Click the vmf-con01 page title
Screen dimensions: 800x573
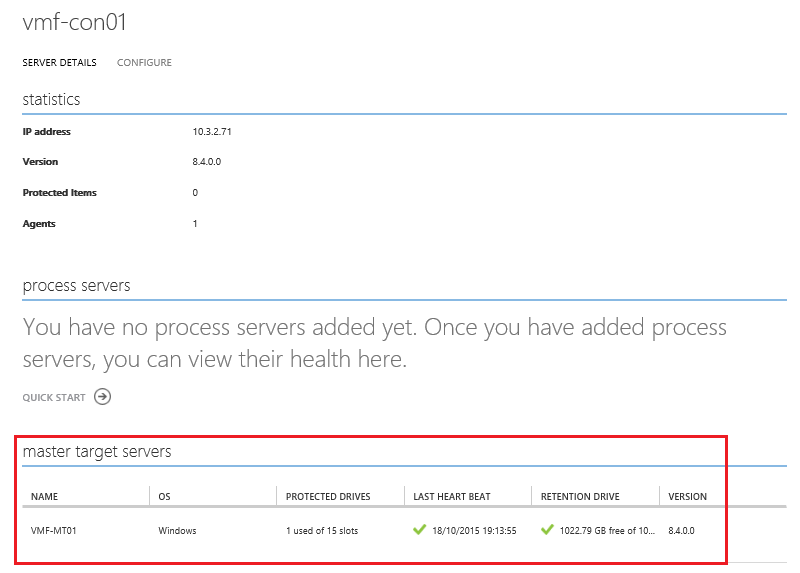coord(75,22)
